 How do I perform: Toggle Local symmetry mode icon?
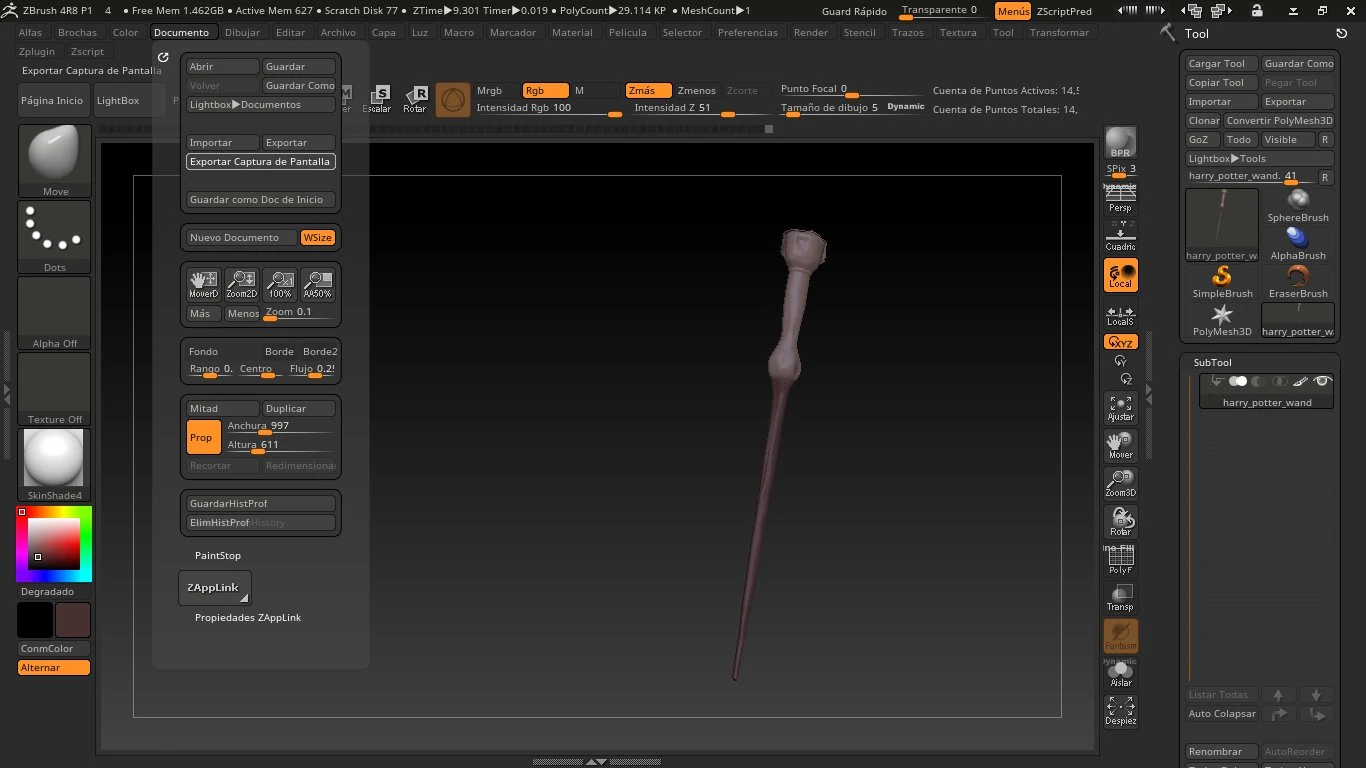1120,275
